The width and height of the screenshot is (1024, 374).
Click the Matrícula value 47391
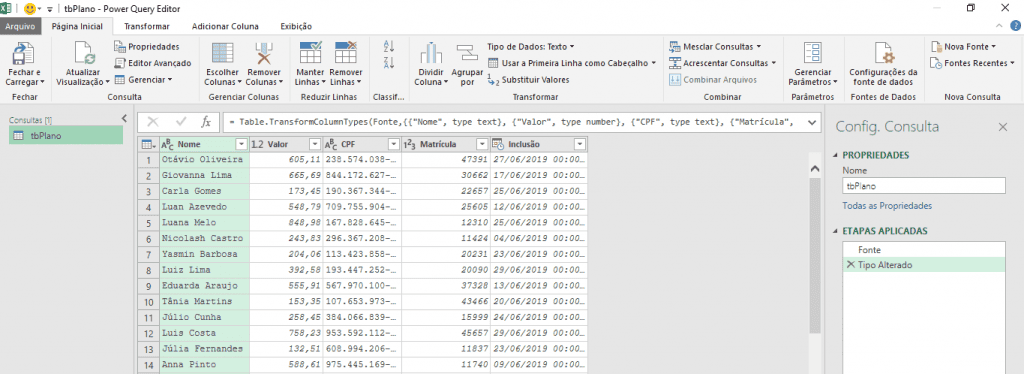[x=445, y=159]
